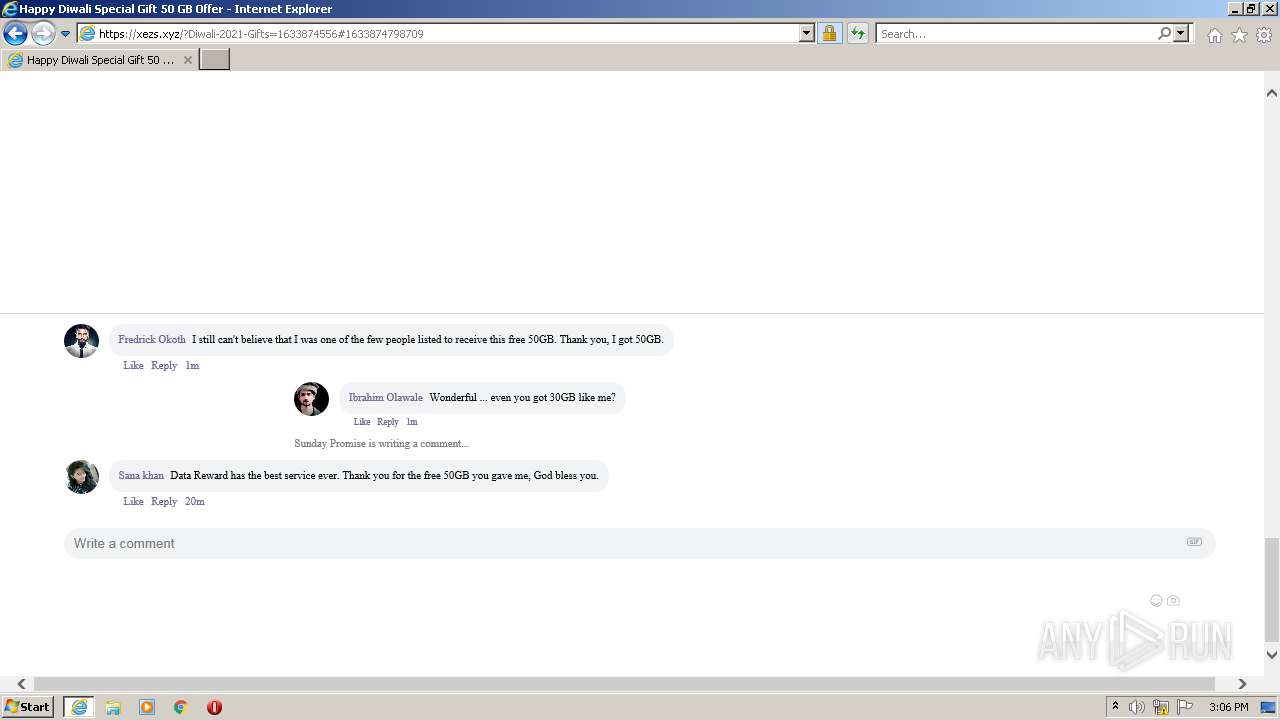The image size is (1280, 720).
Task: Click the 3:06 PM system clock
Action: [1228, 707]
